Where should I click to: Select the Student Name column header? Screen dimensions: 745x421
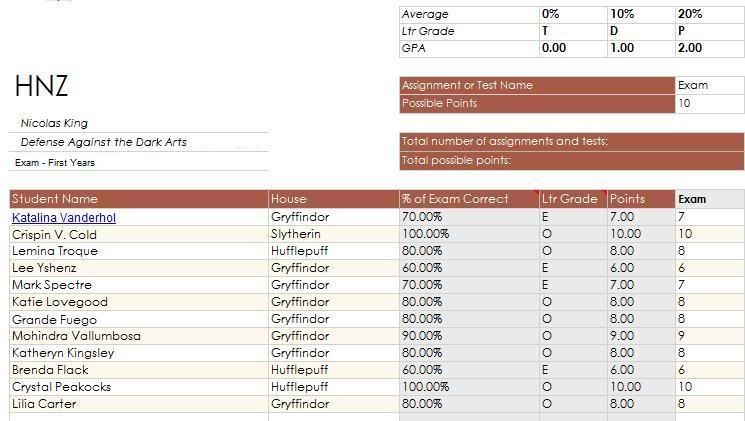point(139,199)
